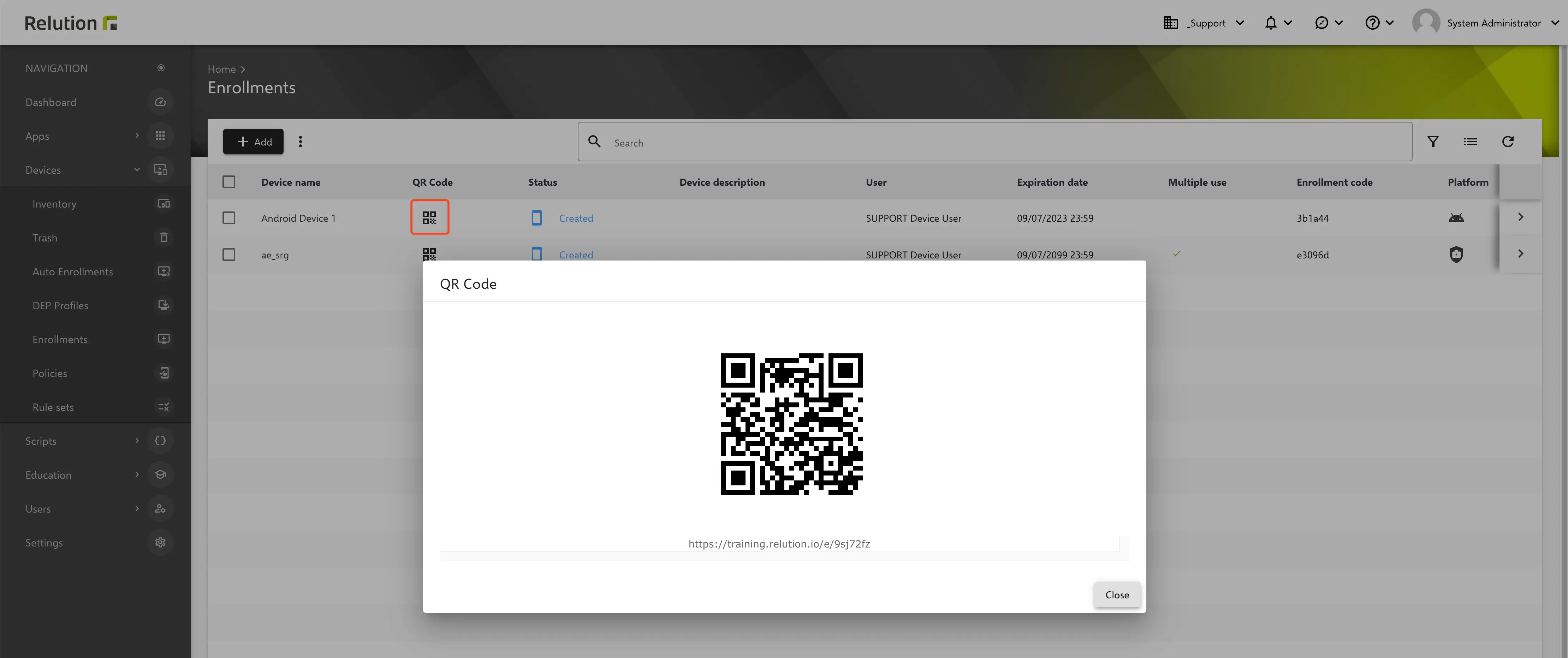Image resolution: width=1568 pixels, height=658 pixels.
Task: Toggle the select-all checkbox in table header
Action: [229, 182]
